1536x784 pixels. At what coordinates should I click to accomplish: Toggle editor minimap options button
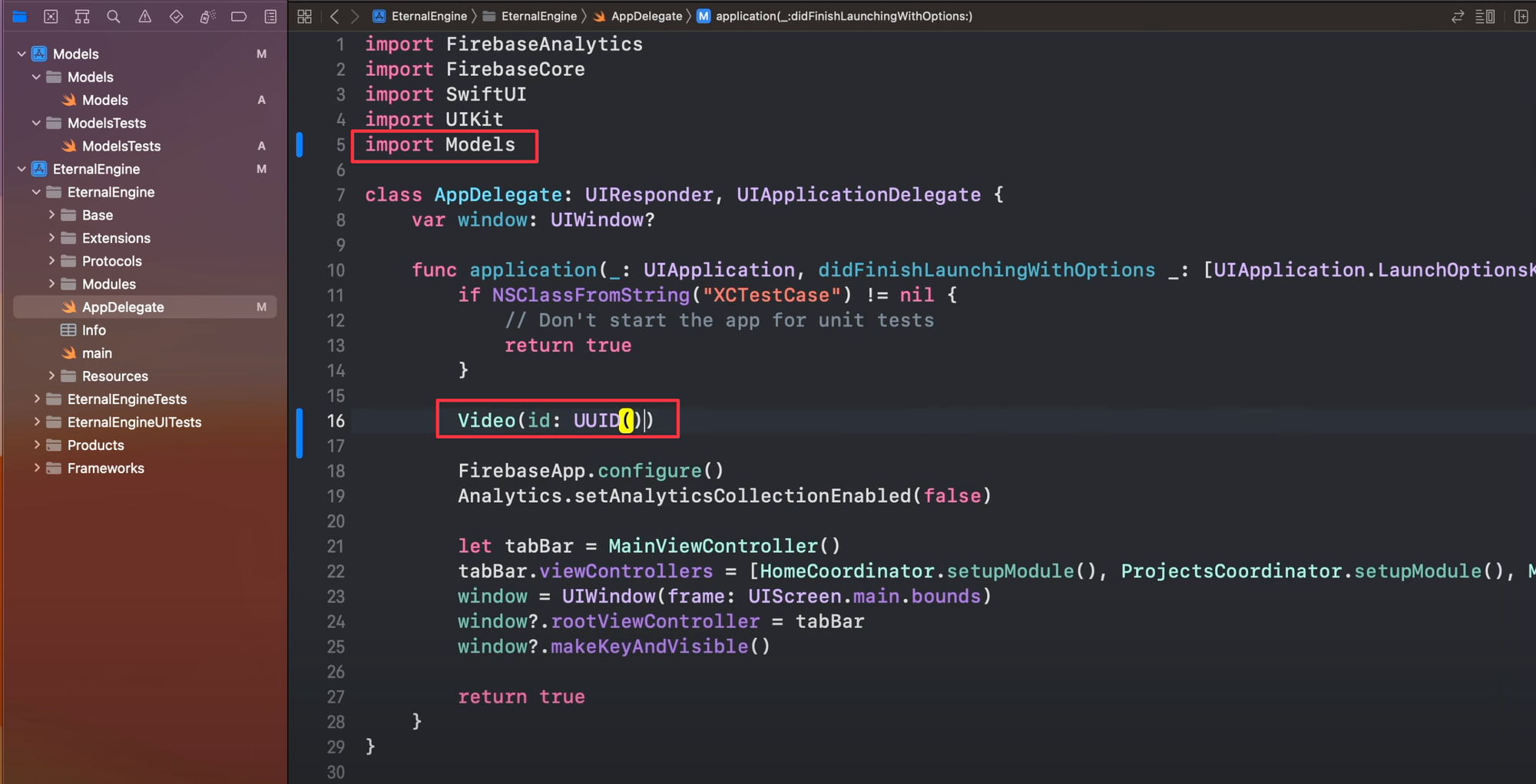coord(1485,16)
